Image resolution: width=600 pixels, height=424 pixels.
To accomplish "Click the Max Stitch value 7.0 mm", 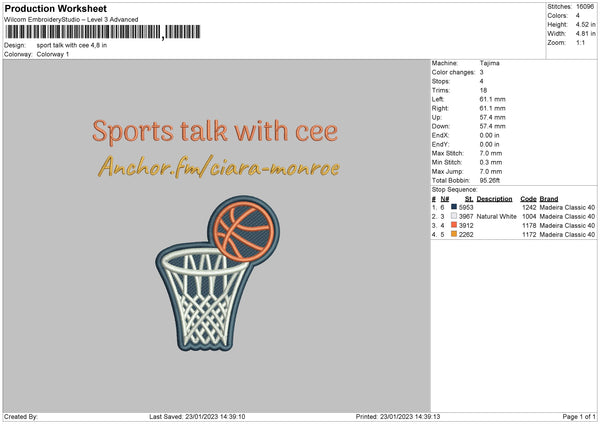I will (491, 153).
